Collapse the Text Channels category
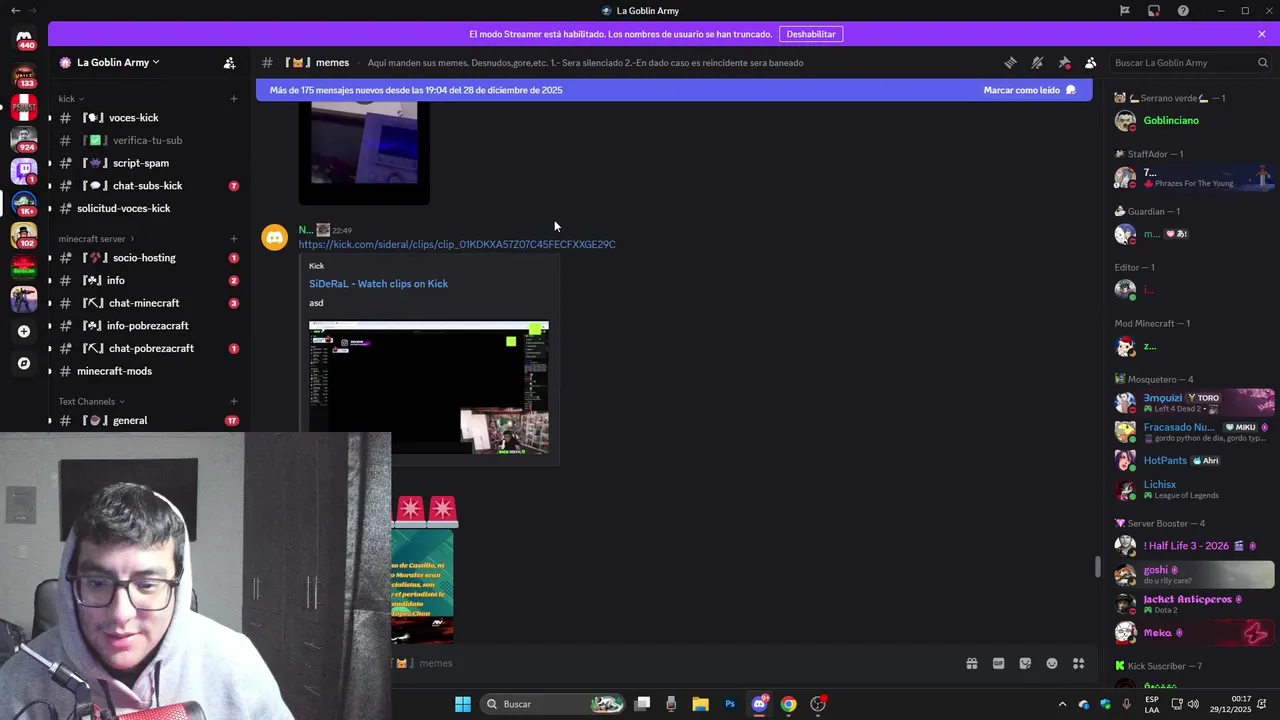Image resolution: width=1280 pixels, height=720 pixels. coord(92,401)
